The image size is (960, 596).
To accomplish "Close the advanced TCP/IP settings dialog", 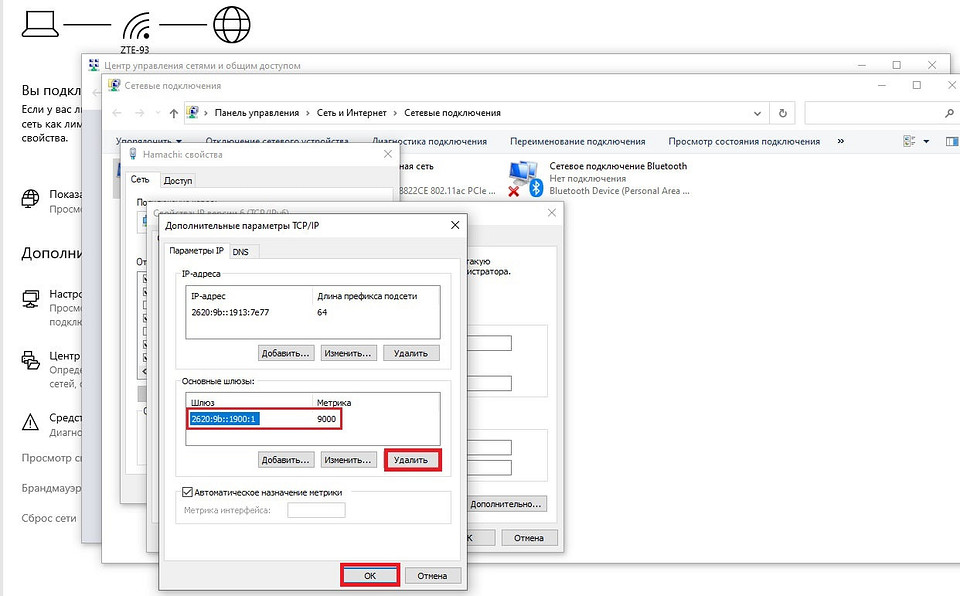I will (x=455, y=227).
